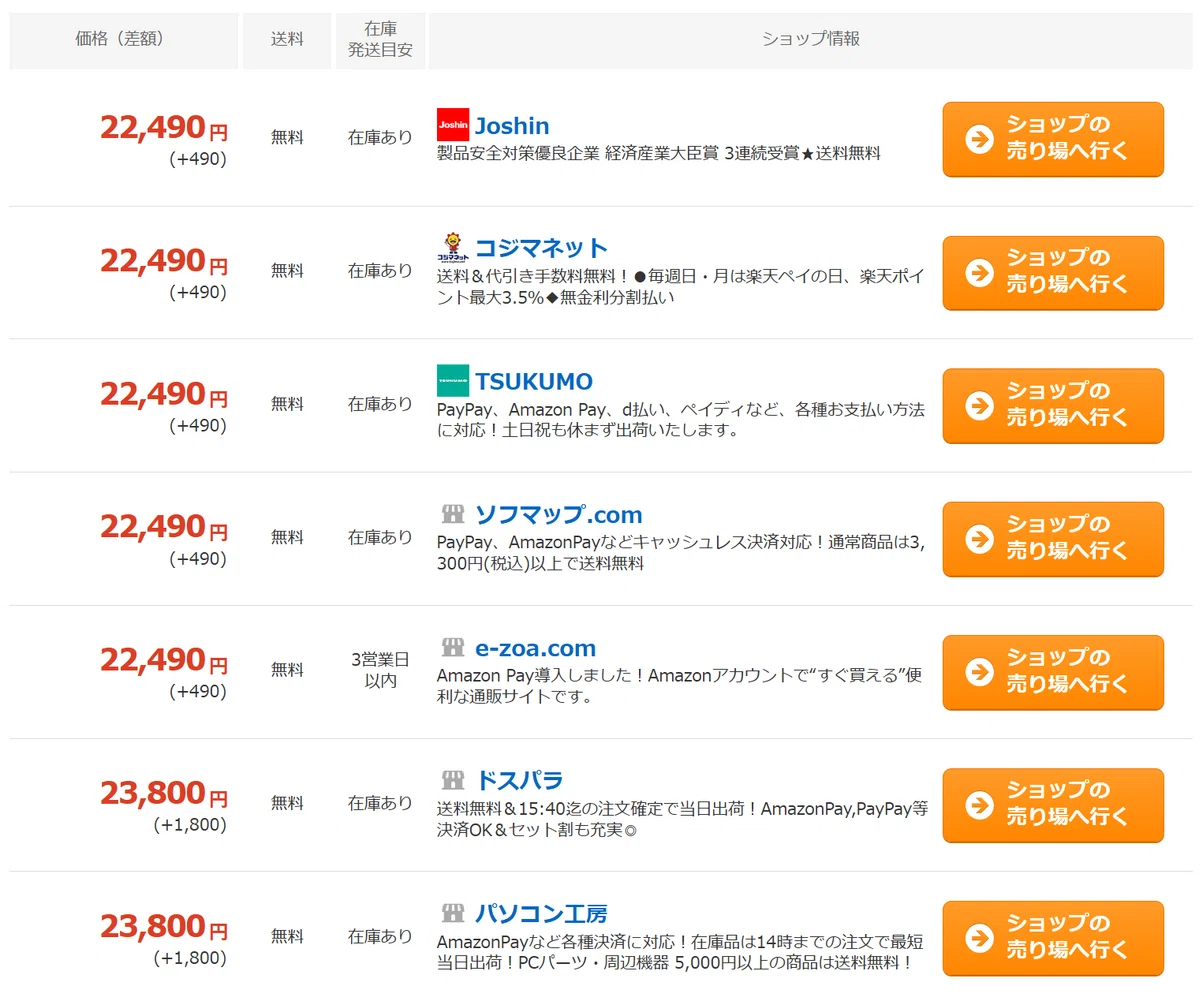
Task: Click 在庫あり stock status in Joshin row
Action: click(380, 137)
